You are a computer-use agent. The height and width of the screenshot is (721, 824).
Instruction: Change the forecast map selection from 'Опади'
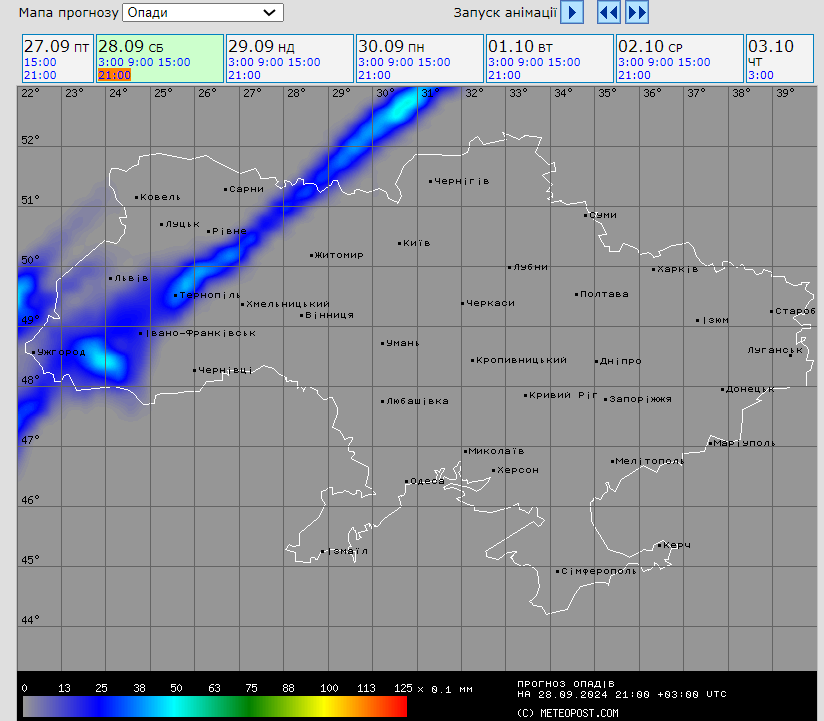click(x=200, y=13)
